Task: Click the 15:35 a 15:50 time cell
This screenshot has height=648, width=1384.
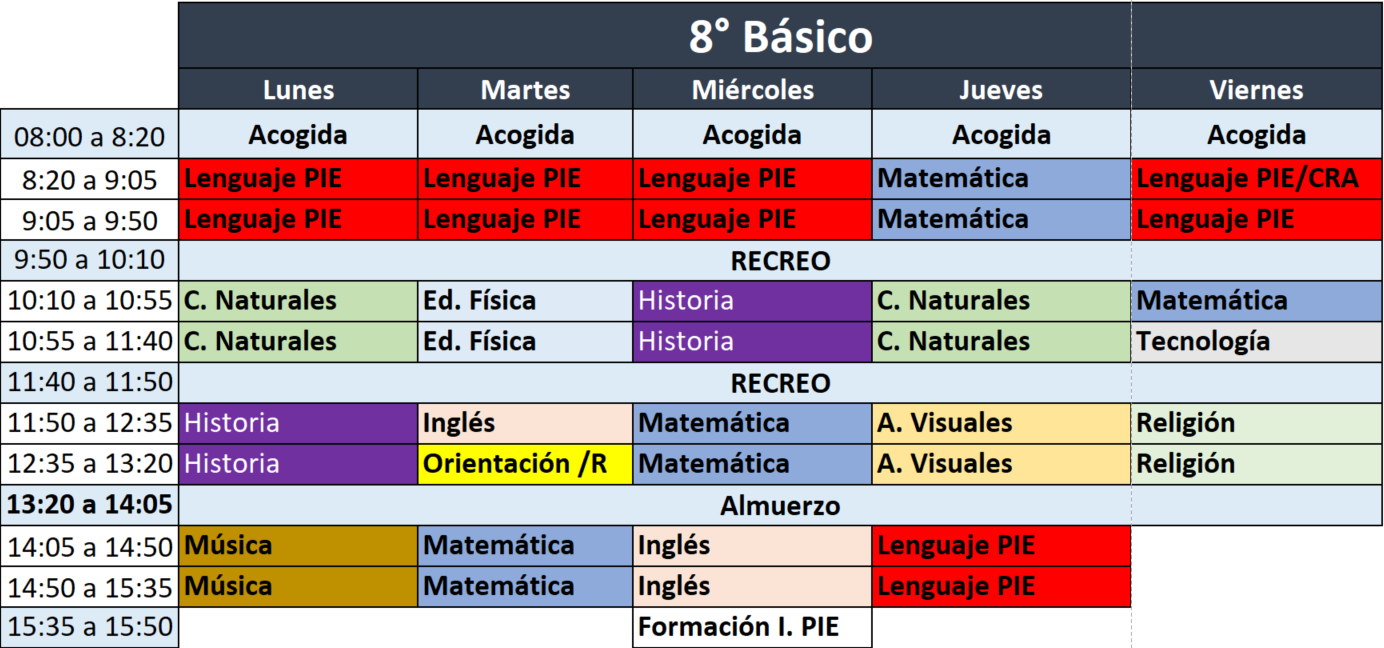Action: pos(89,627)
